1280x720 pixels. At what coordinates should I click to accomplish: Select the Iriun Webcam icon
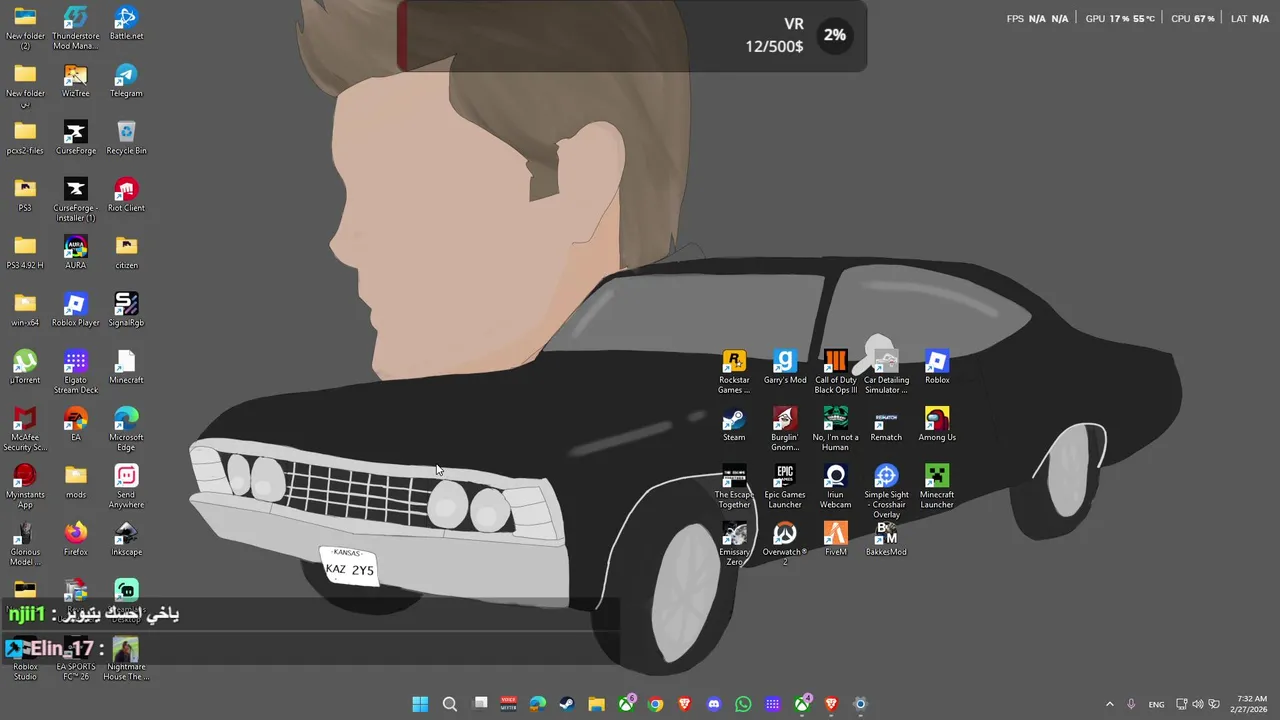pyautogui.click(x=835, y=487)
